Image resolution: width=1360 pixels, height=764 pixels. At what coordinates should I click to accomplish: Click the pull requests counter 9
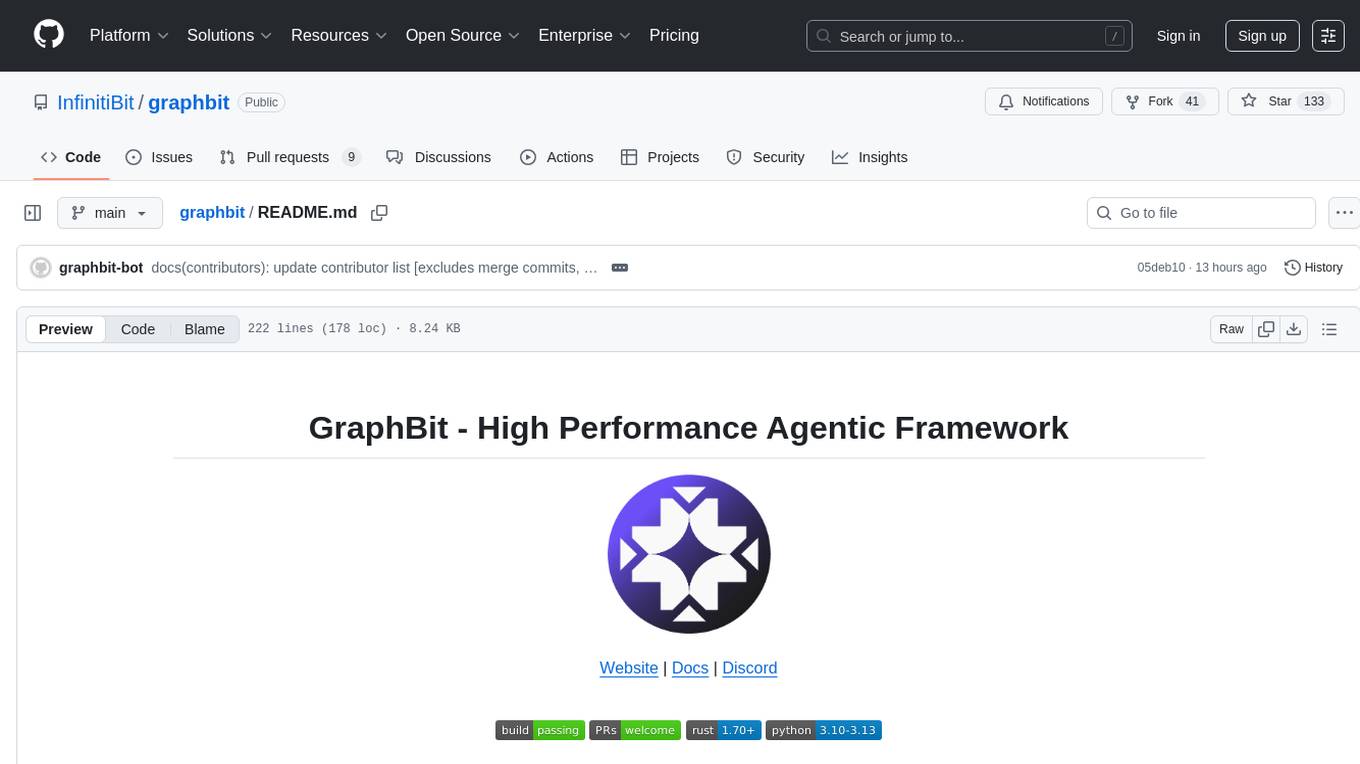350,157
